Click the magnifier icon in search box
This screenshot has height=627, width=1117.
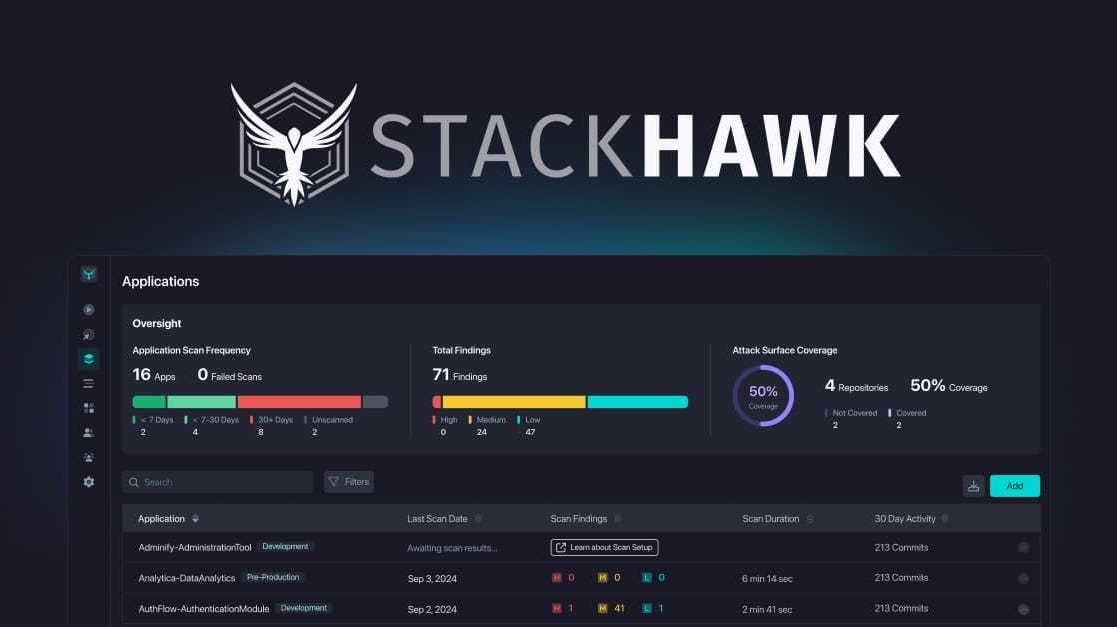pyautogui.click(x=133, y=482)
